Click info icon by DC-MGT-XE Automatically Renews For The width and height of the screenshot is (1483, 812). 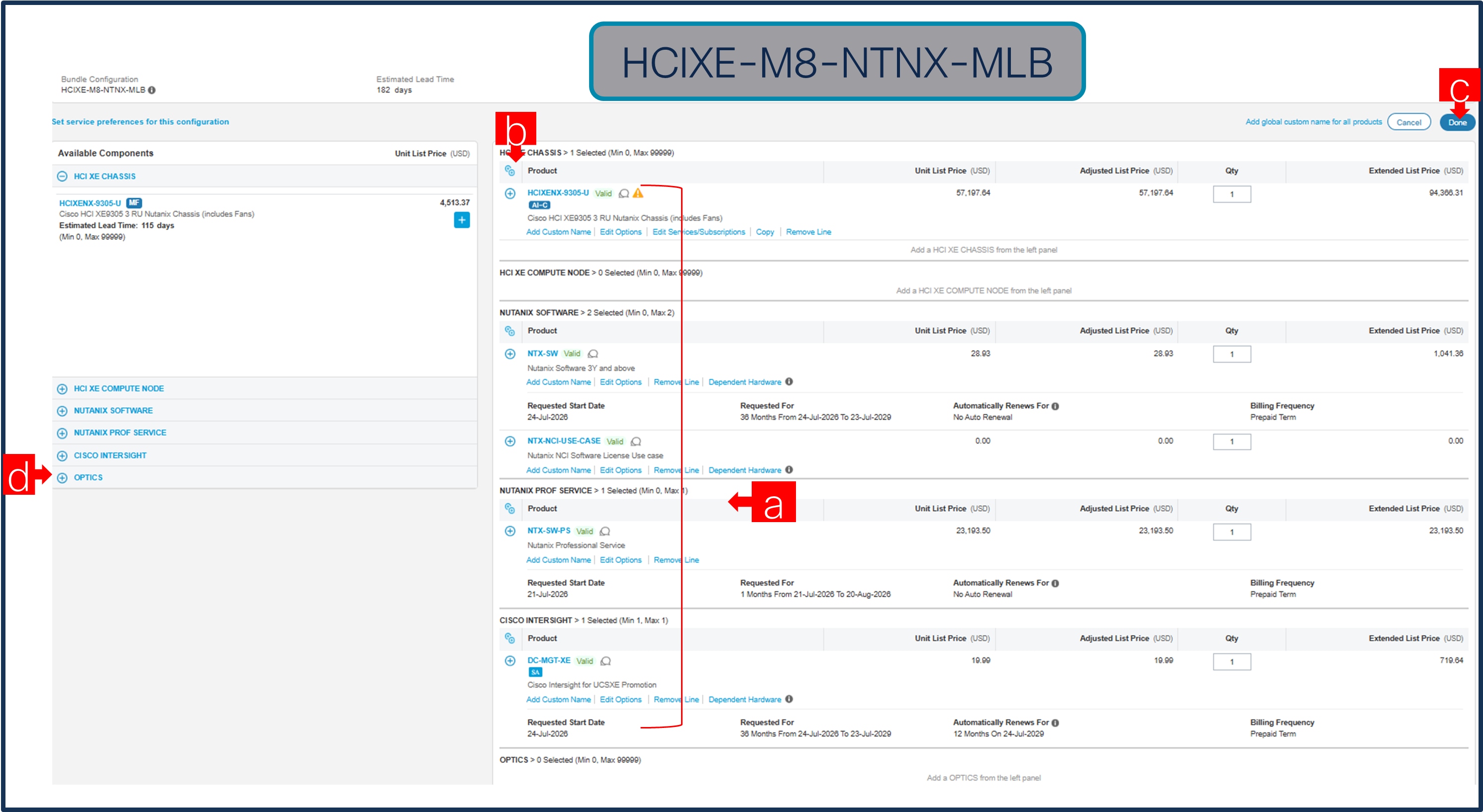tap(1055, 723)
